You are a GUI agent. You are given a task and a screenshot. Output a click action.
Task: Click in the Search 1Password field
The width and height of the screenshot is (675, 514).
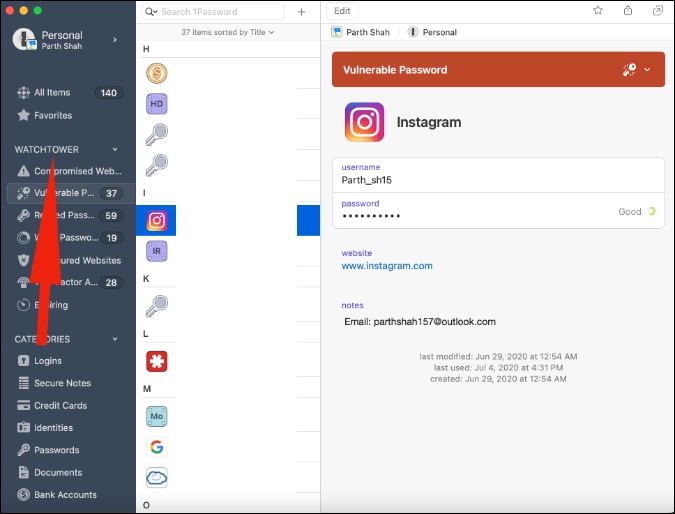coord(213,12)
